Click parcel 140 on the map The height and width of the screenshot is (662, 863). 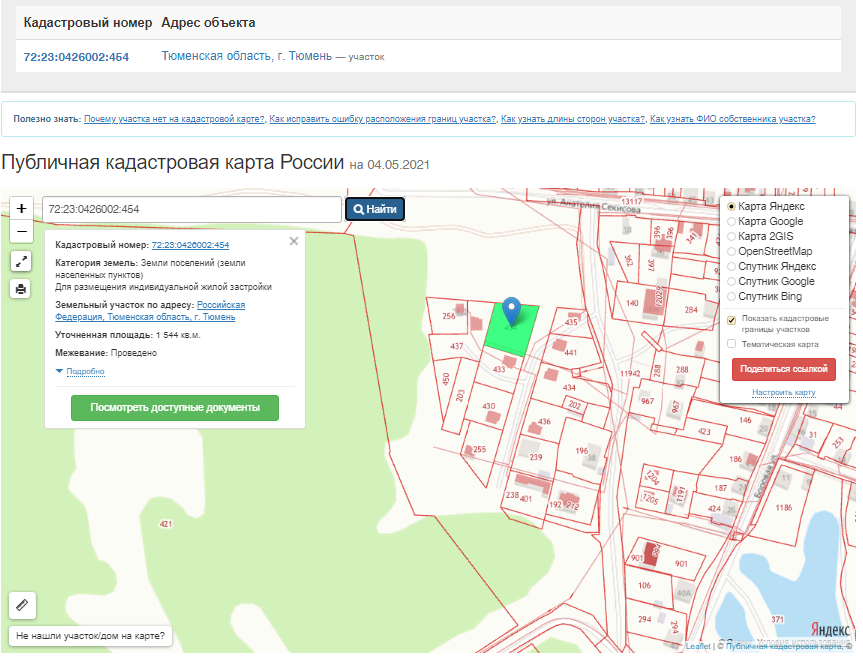pos(632,303)
